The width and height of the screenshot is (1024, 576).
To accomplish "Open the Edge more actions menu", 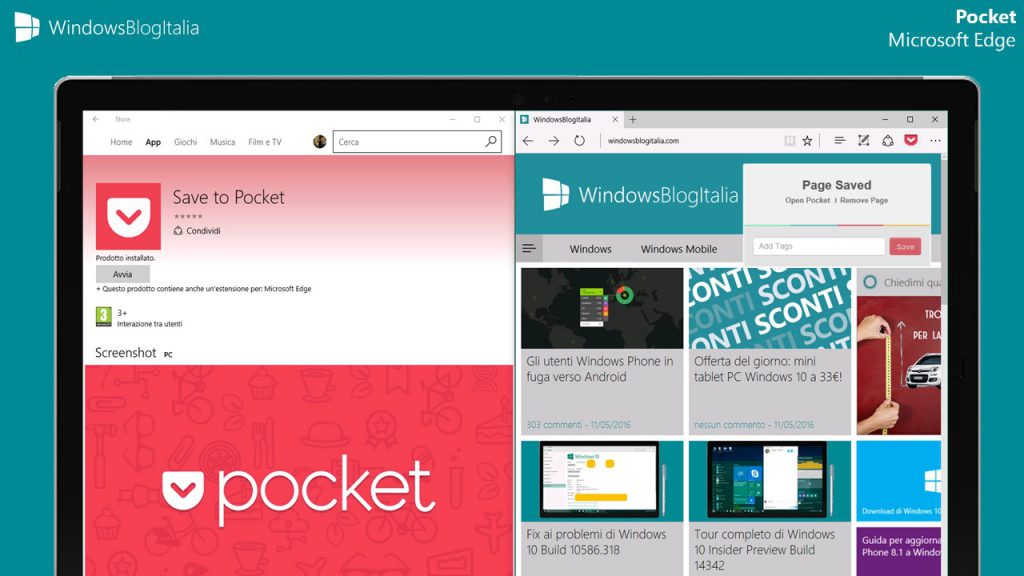I will click(x=935, y=140).
